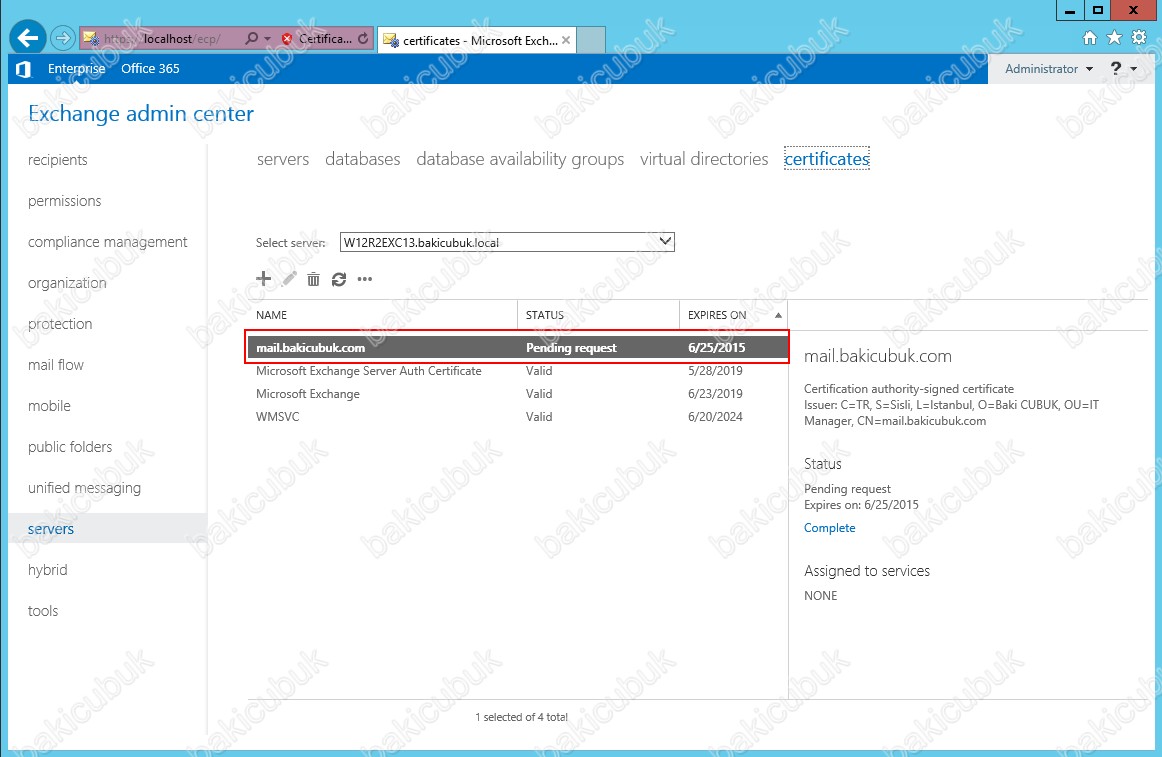1162x757 pixels.
Task: Select the mail.bakicubuk.com certificate row
Action: click(x=517, y=348)
